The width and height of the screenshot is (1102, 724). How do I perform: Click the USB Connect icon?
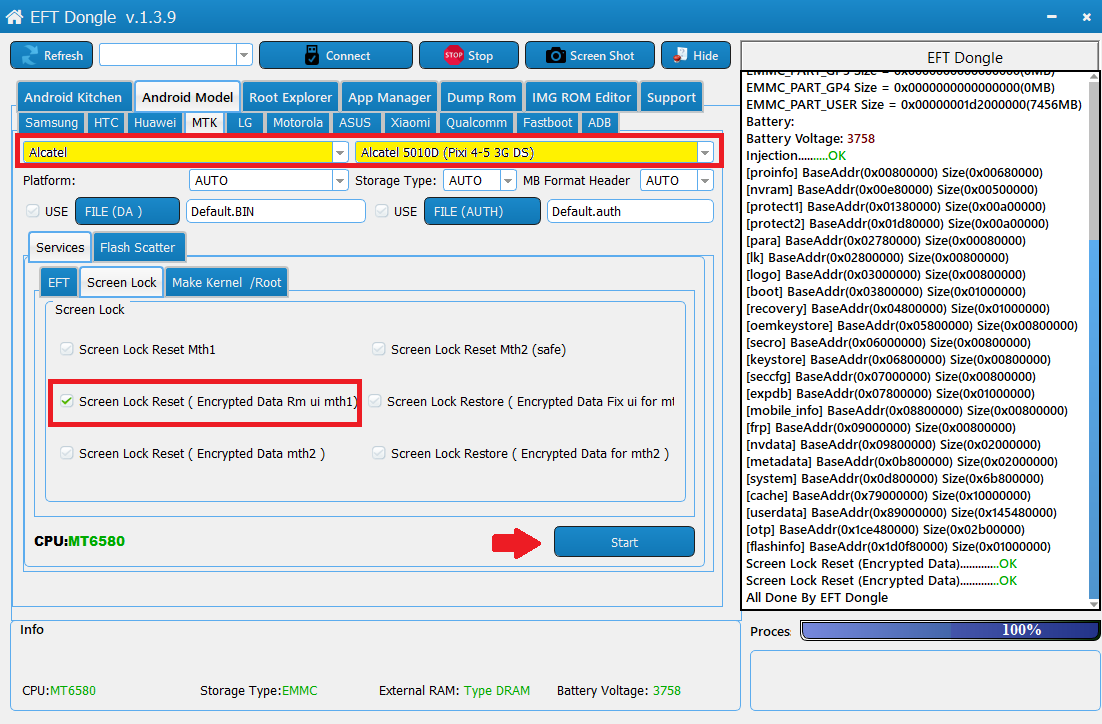[x=312, y=56]
